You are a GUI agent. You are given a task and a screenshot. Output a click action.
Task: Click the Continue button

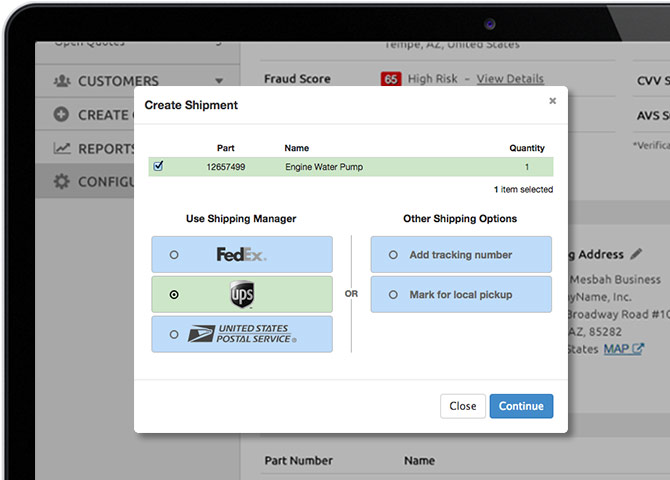(x=521, y=406)
